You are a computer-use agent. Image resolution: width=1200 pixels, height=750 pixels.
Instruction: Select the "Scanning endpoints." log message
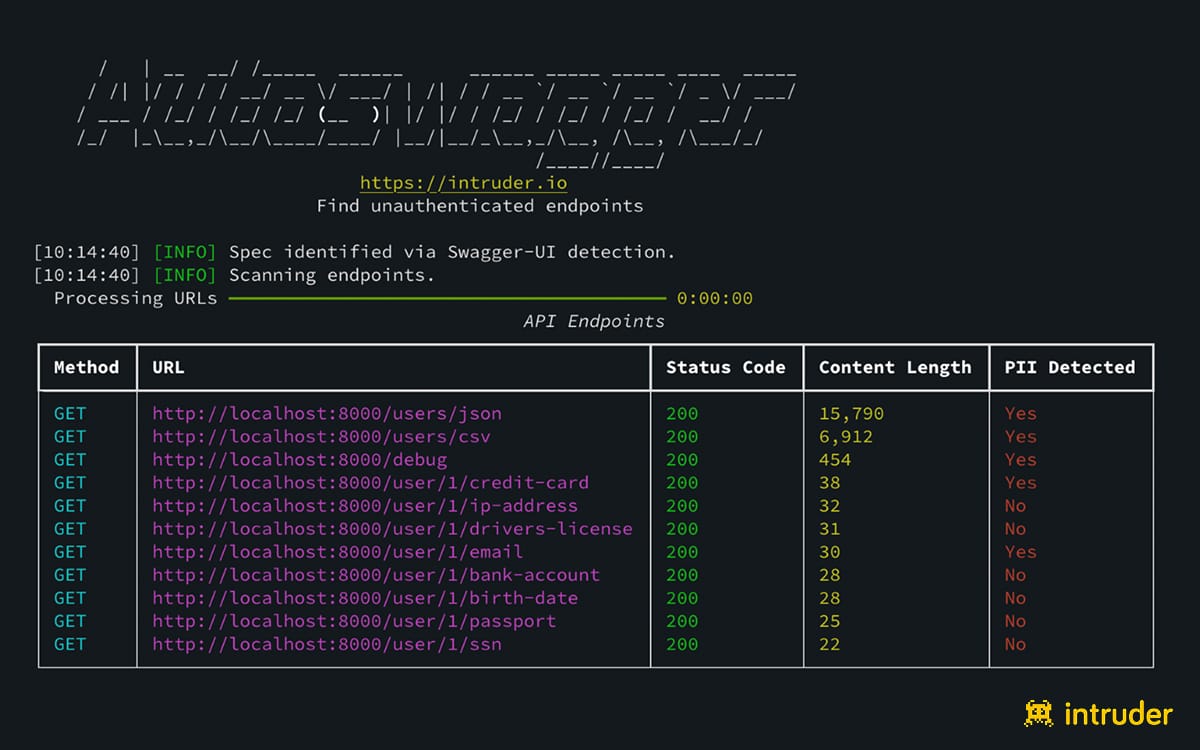point(332,275)
